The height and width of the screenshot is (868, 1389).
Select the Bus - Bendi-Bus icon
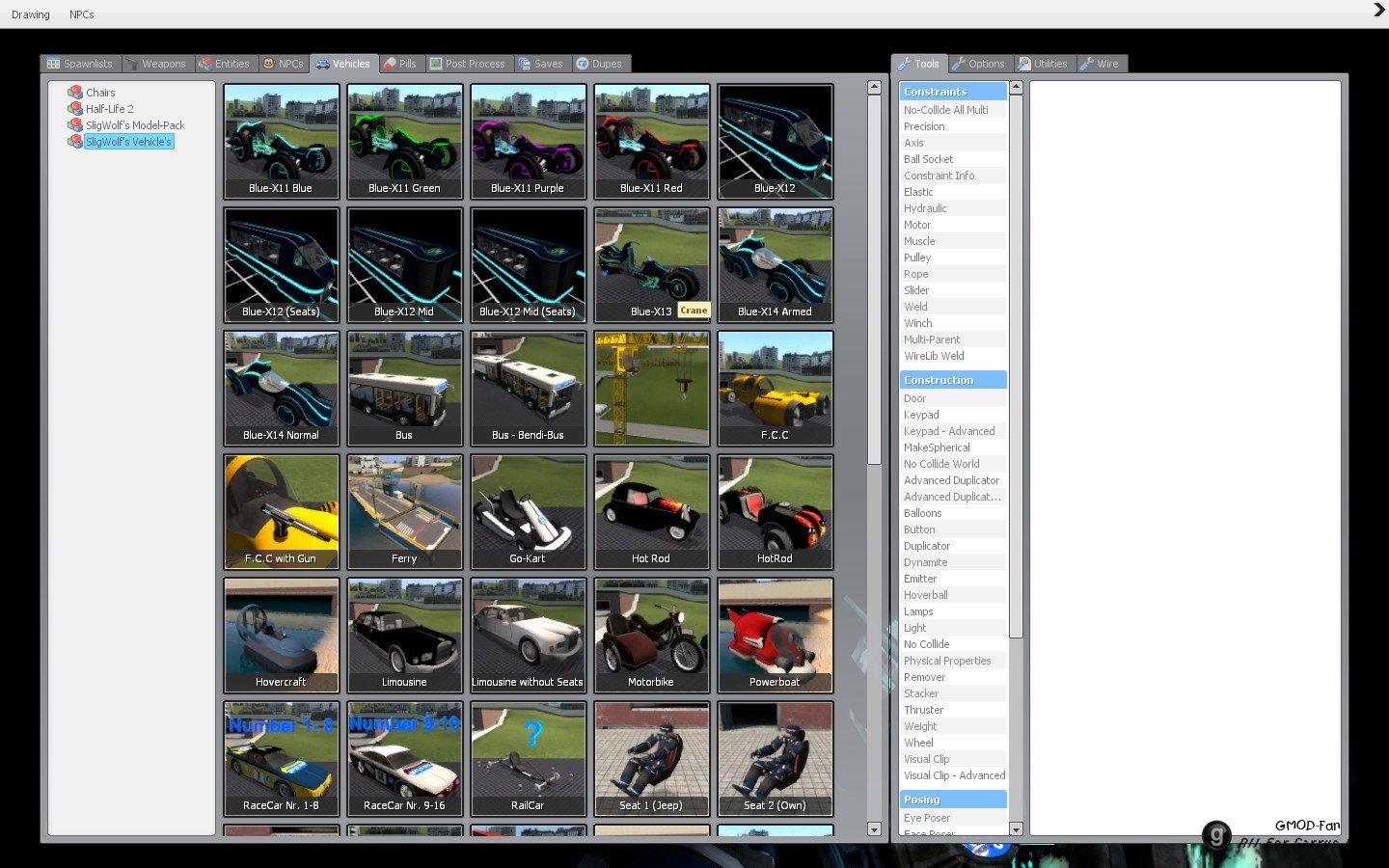(x=528, y=389)
